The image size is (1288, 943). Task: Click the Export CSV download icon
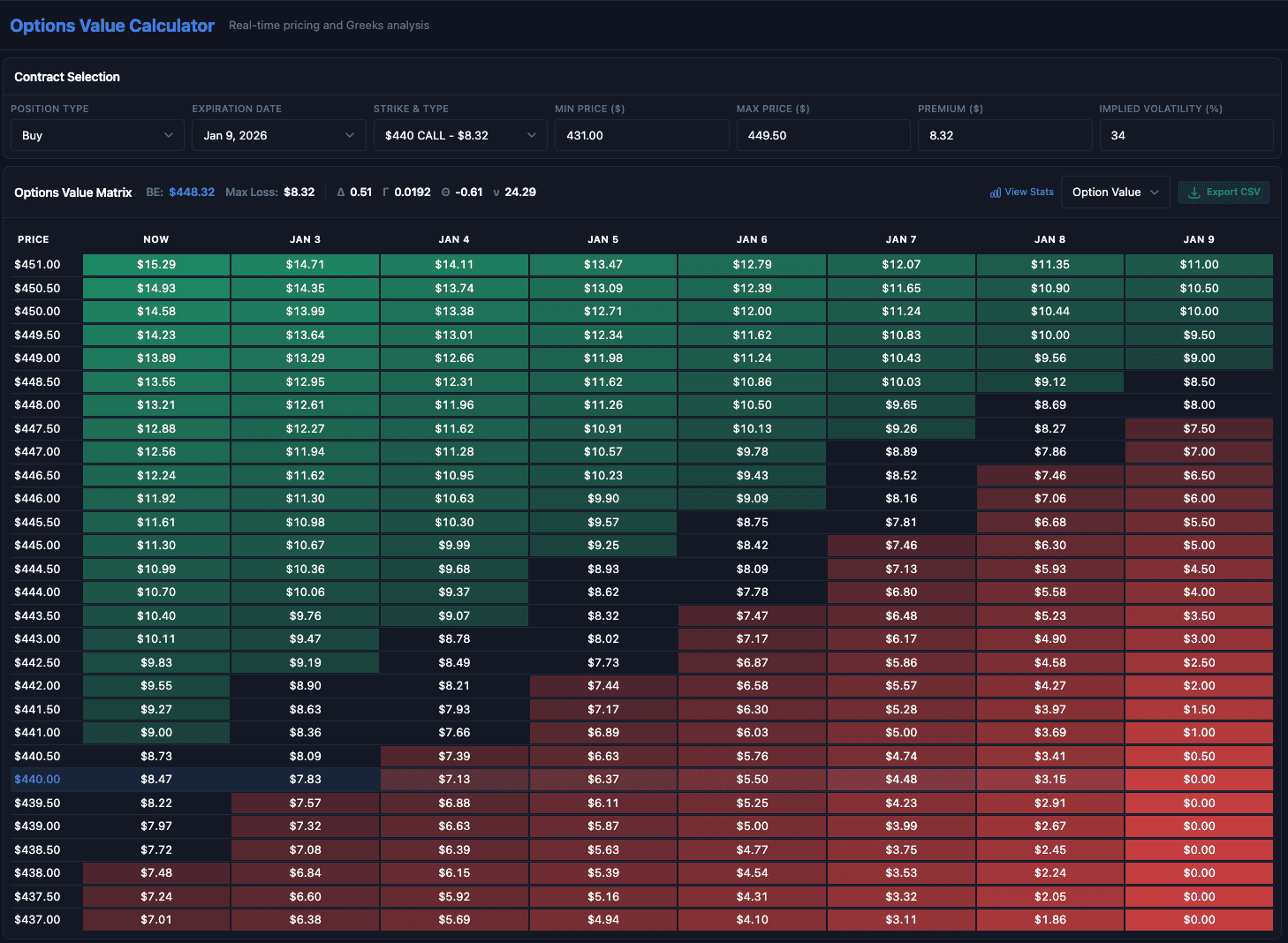(1194, 192)
